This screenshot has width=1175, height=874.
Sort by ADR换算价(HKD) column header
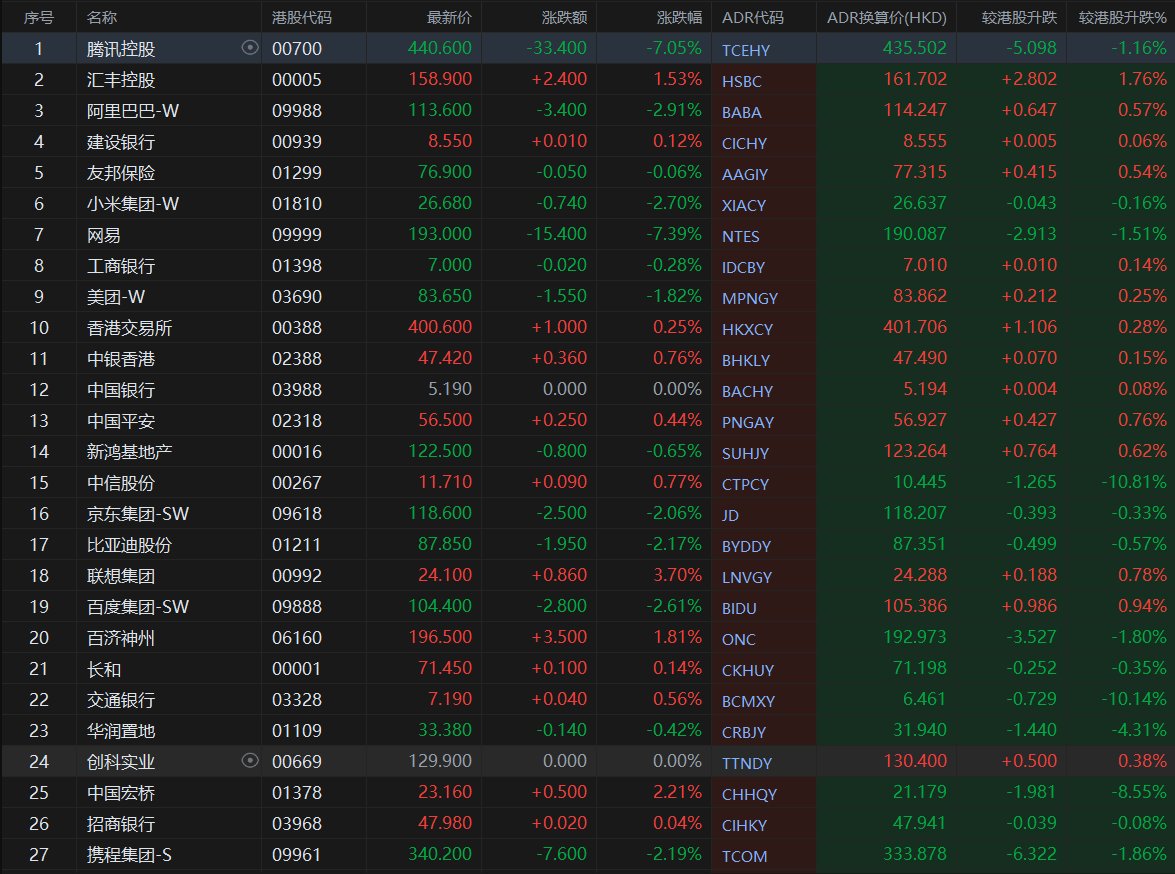886,17
